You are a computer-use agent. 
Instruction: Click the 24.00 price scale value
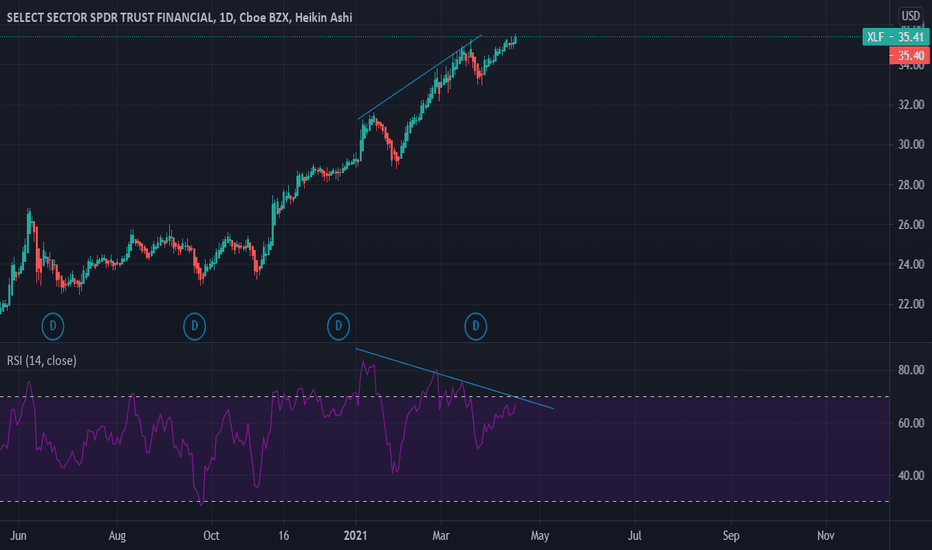coord(911,264)
